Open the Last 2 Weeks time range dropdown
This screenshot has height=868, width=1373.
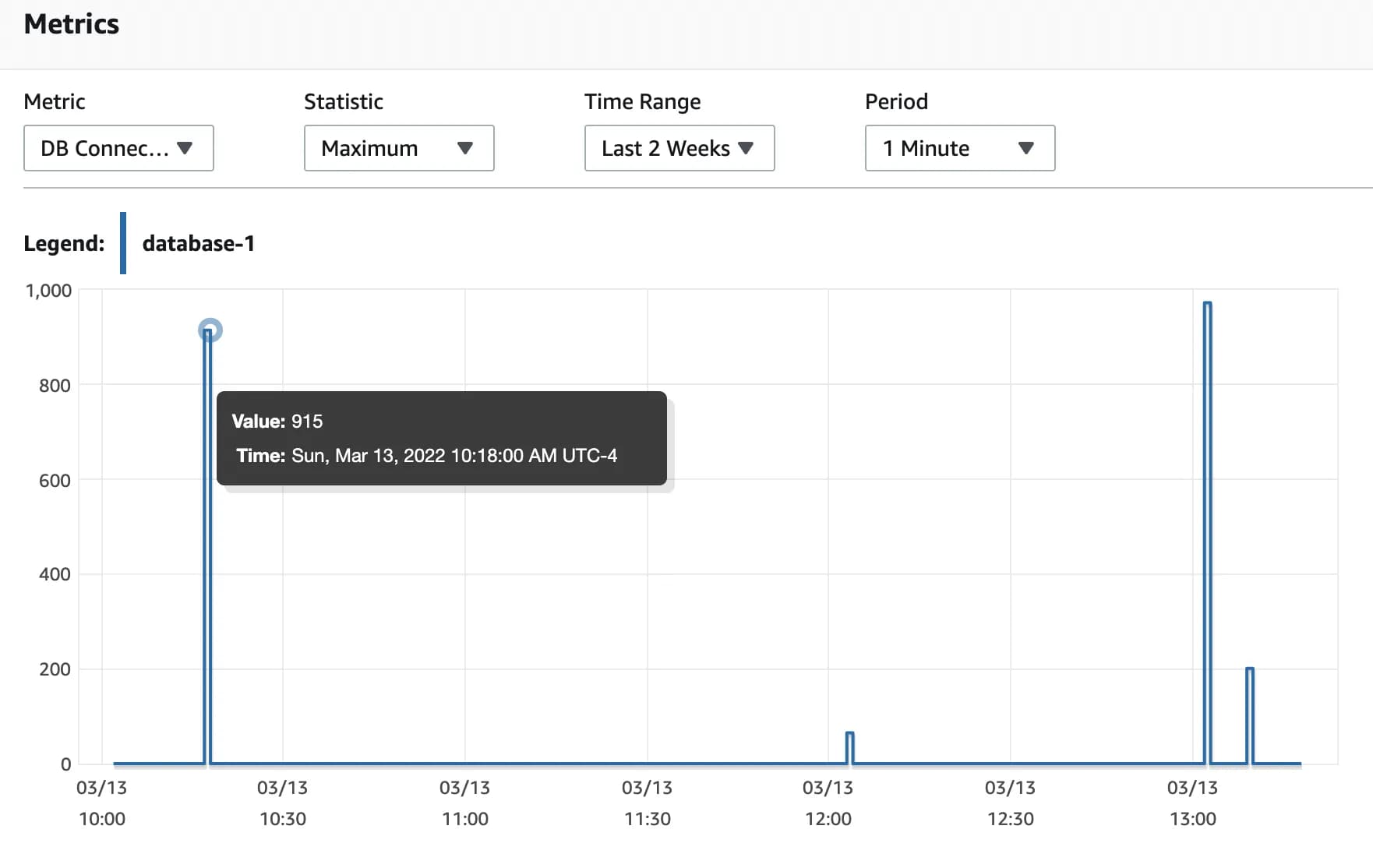[679, 148]
